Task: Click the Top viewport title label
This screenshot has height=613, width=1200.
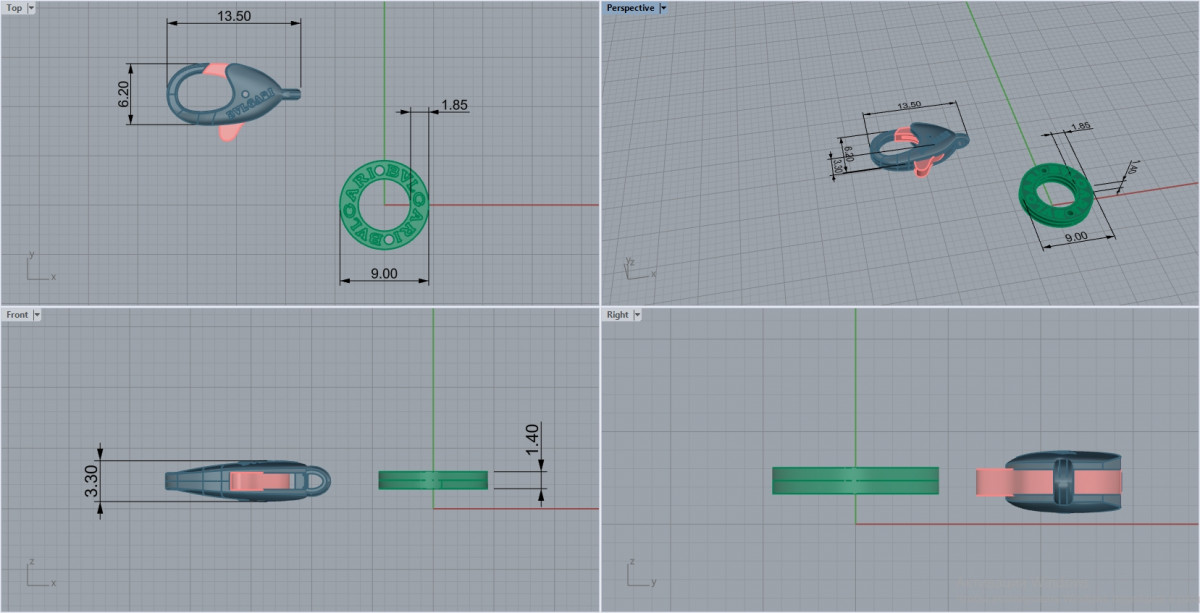Action: click(14, 8)
